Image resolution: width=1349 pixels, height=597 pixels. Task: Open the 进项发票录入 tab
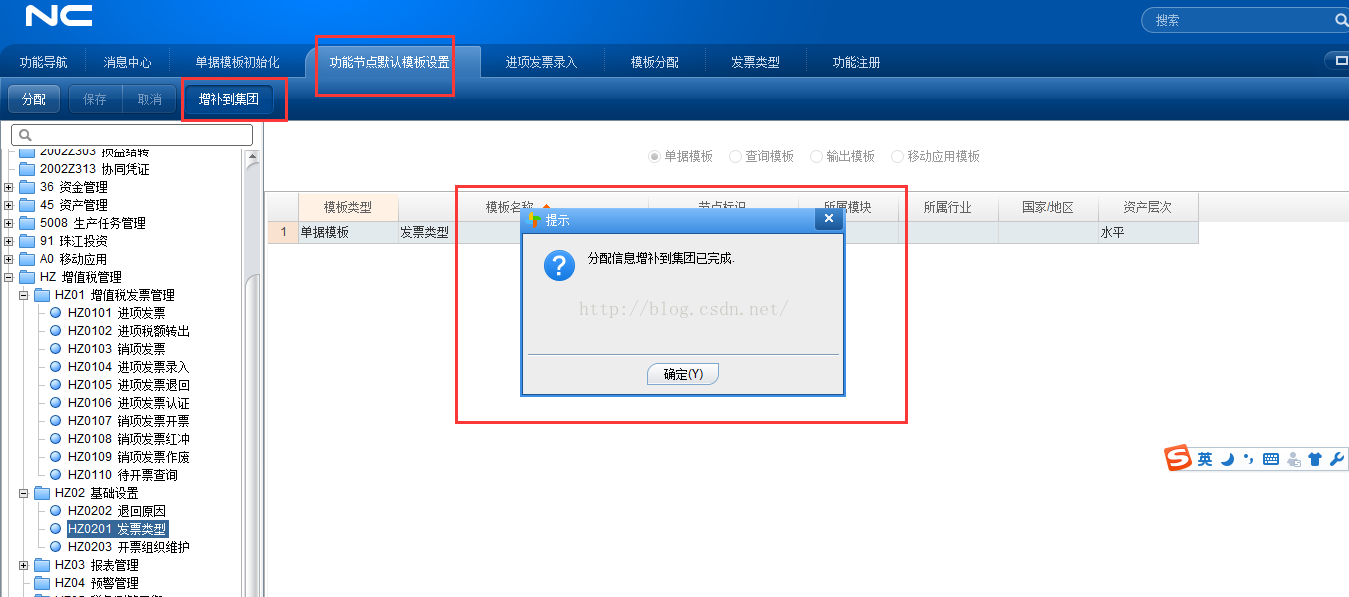541,62
